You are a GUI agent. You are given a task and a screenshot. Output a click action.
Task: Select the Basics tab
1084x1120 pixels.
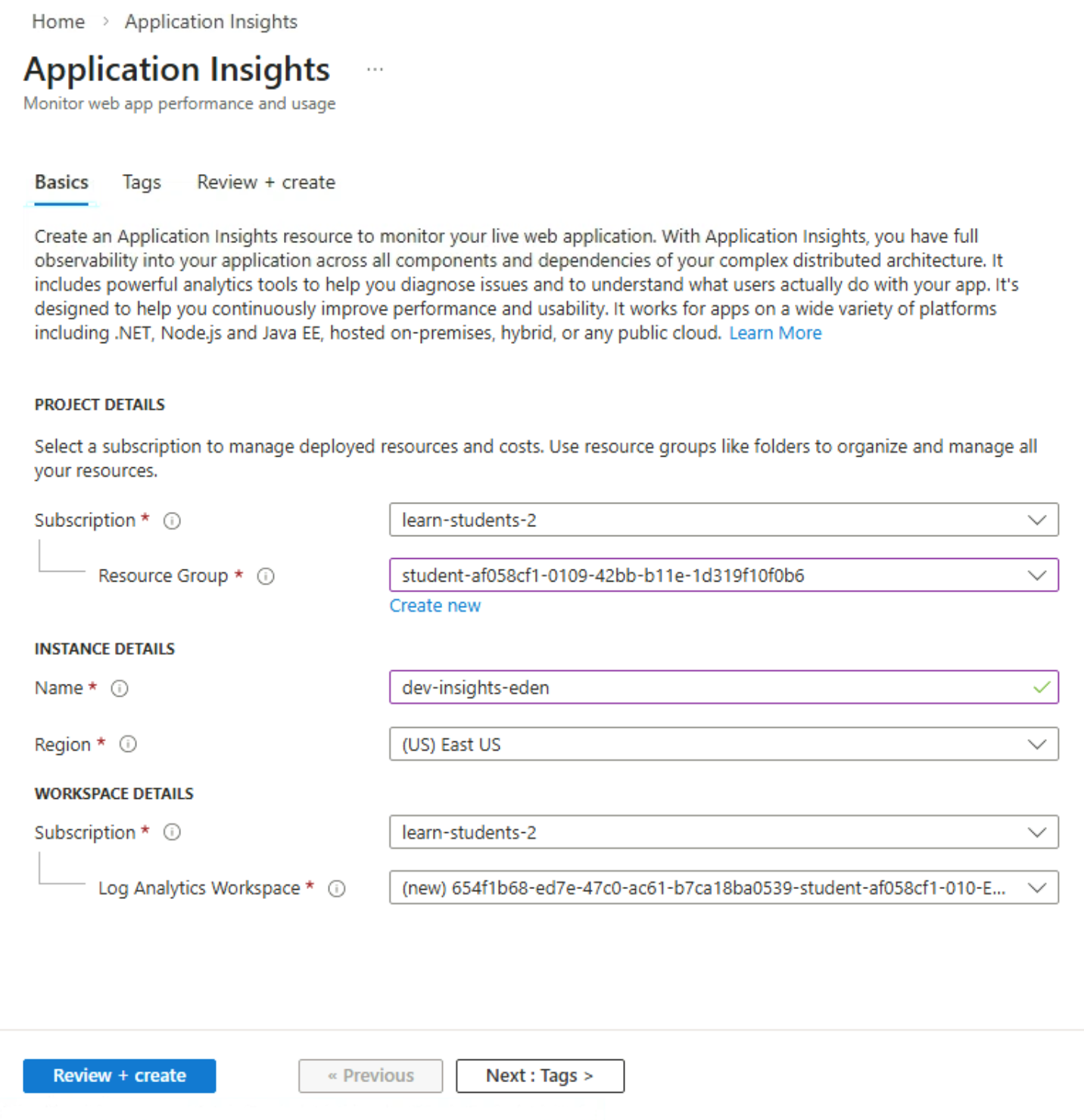(61, 183)
